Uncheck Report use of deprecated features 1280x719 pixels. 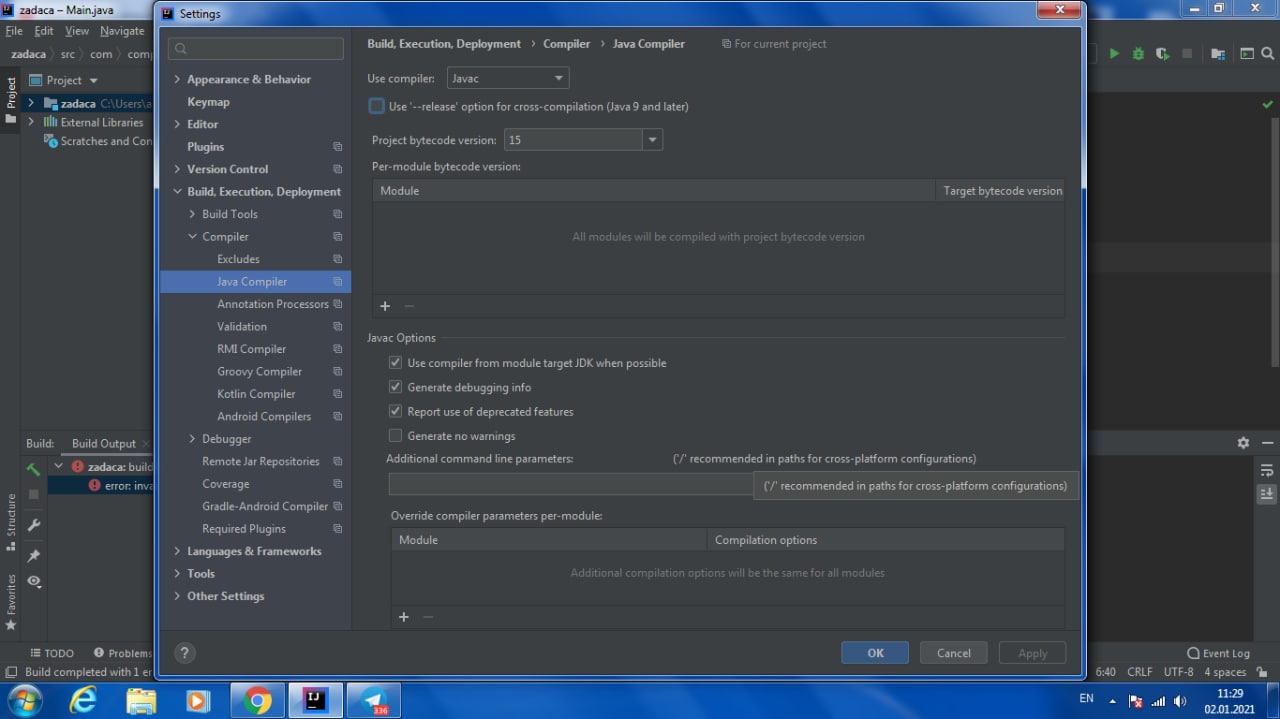click(395, 411)
